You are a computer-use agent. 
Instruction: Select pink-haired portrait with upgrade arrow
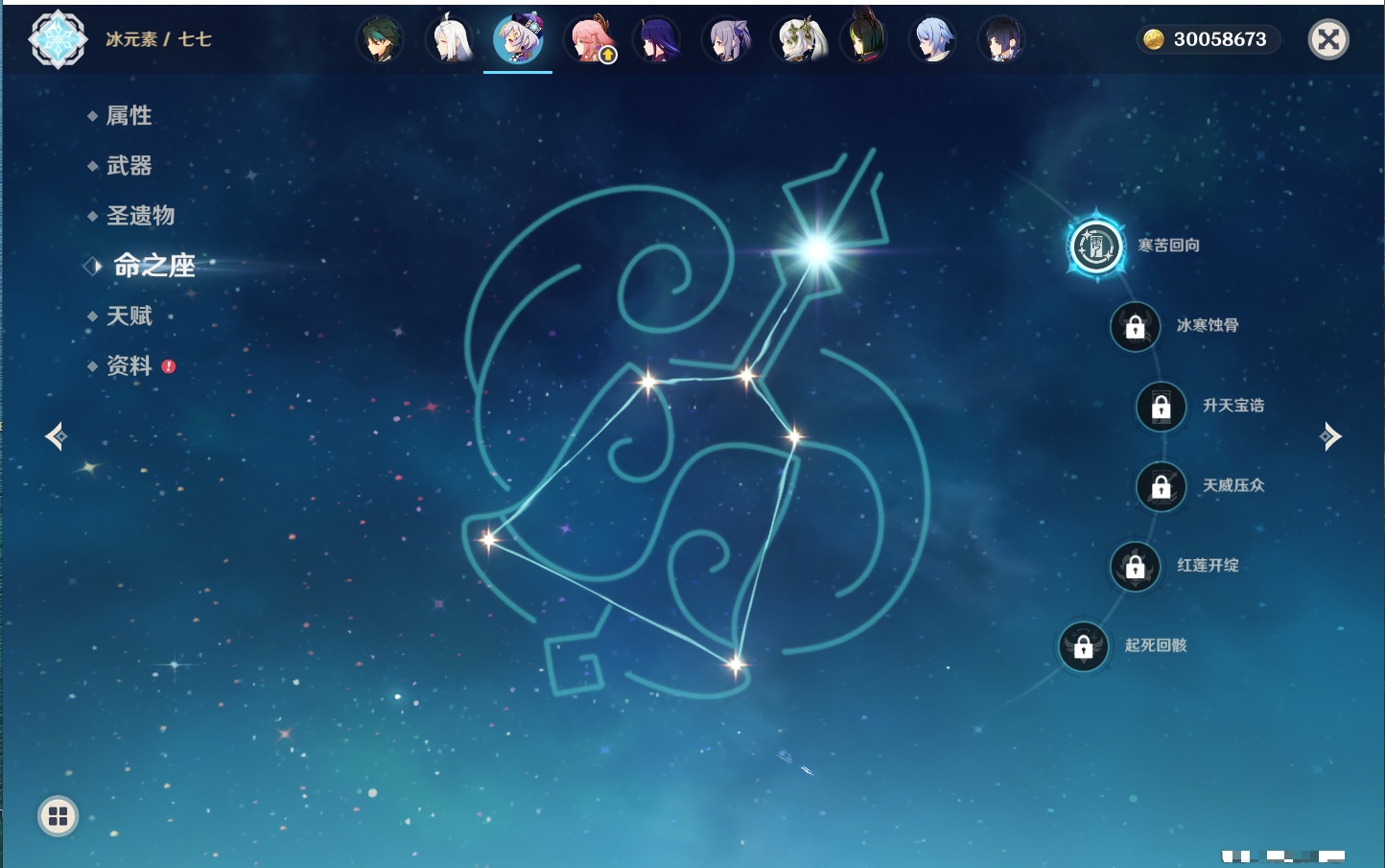(591, 39)
